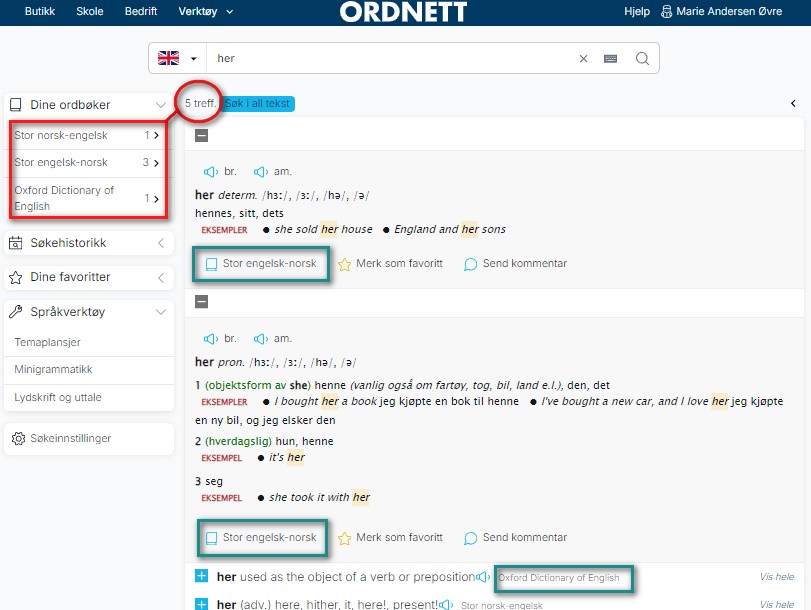Filter results by Stor engelsk-norsk in the sidebar
811x610 pixels.
[x=87, y=163]
